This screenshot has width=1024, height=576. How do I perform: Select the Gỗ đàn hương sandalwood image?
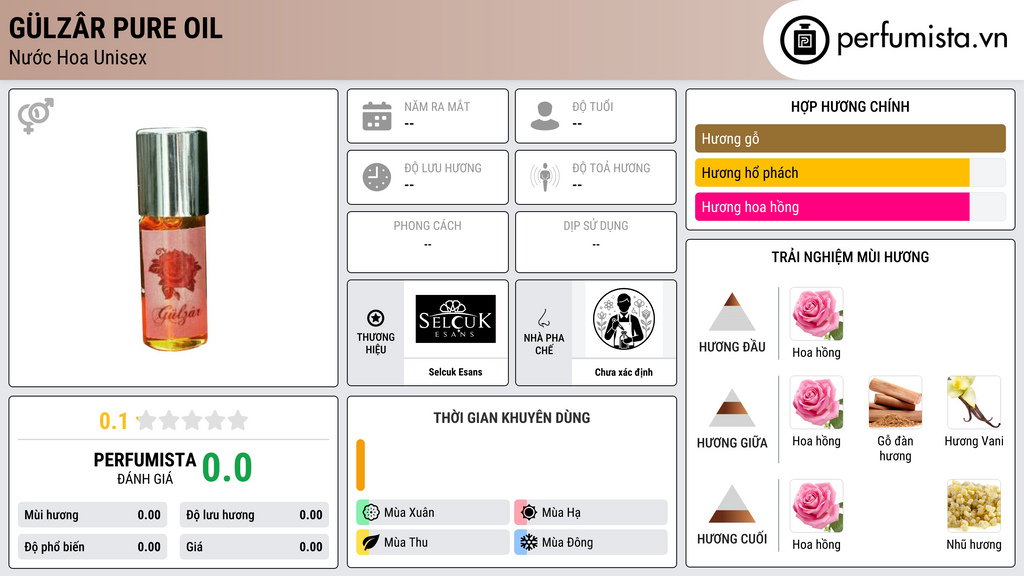[895, 402]
